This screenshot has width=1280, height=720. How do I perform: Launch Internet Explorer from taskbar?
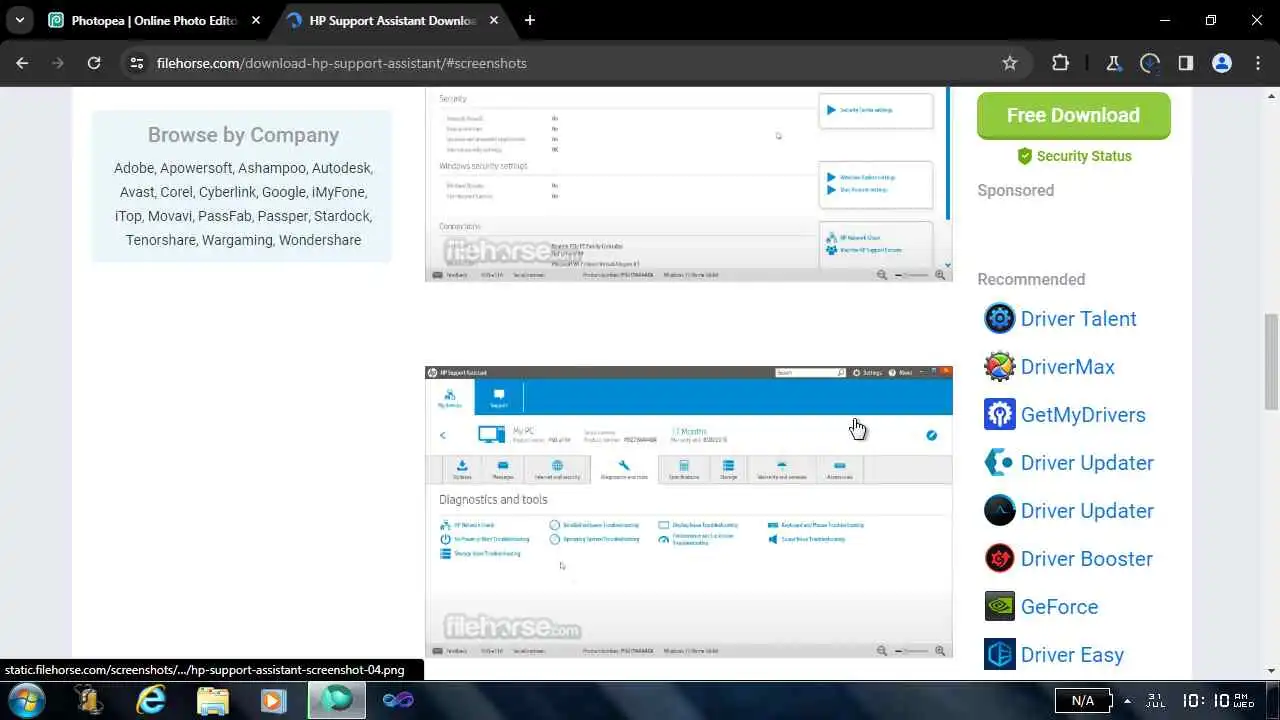click(x=151, y=699)
